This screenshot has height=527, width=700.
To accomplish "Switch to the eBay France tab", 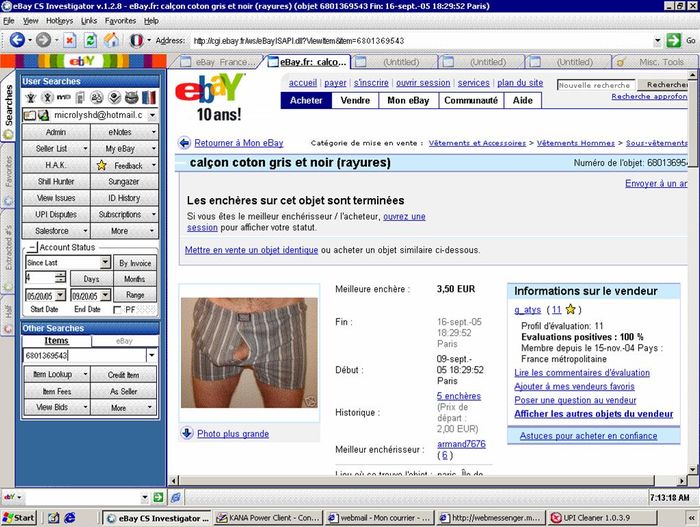I will pyautogui.click(x=219, y=62).
